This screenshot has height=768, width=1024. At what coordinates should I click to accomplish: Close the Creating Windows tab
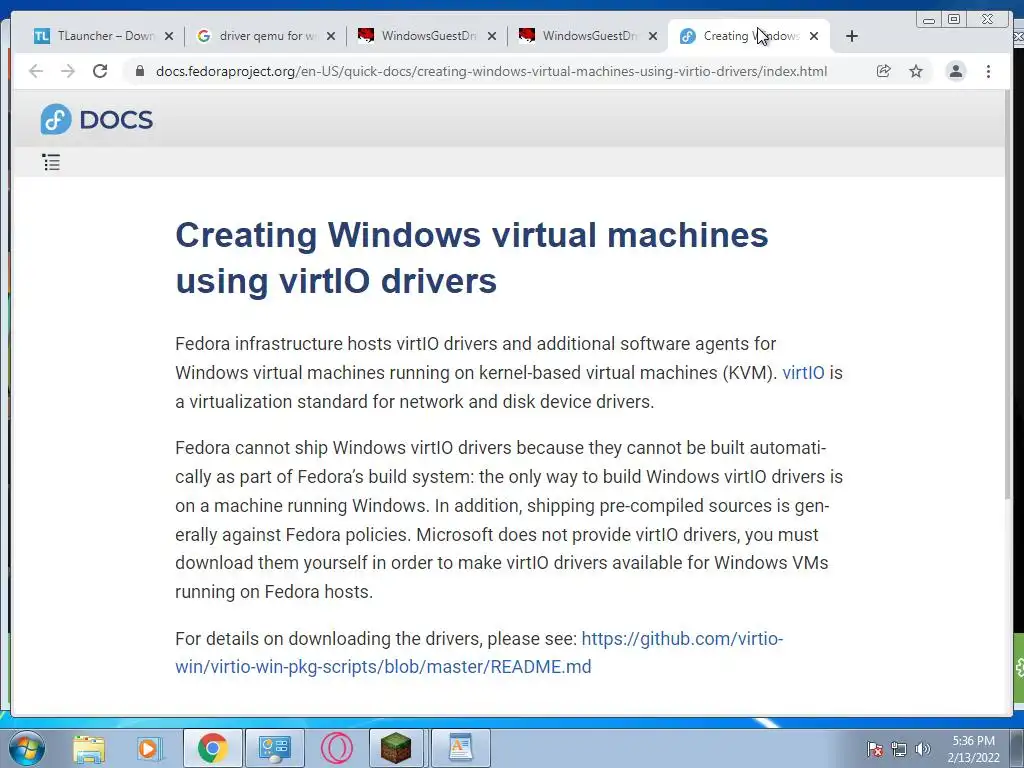[x=814, y=36]
